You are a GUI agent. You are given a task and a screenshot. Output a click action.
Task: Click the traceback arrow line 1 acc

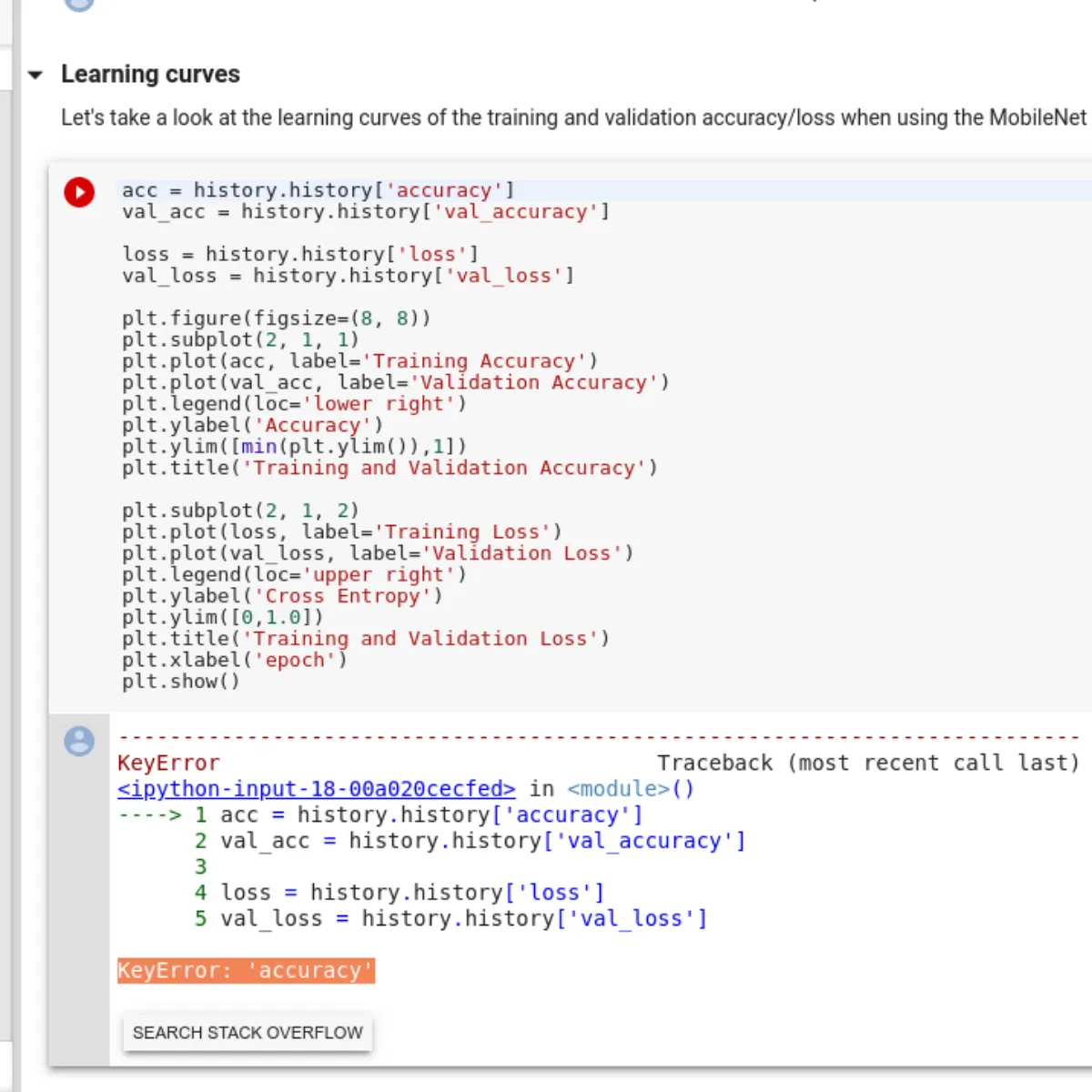(380, 814)
